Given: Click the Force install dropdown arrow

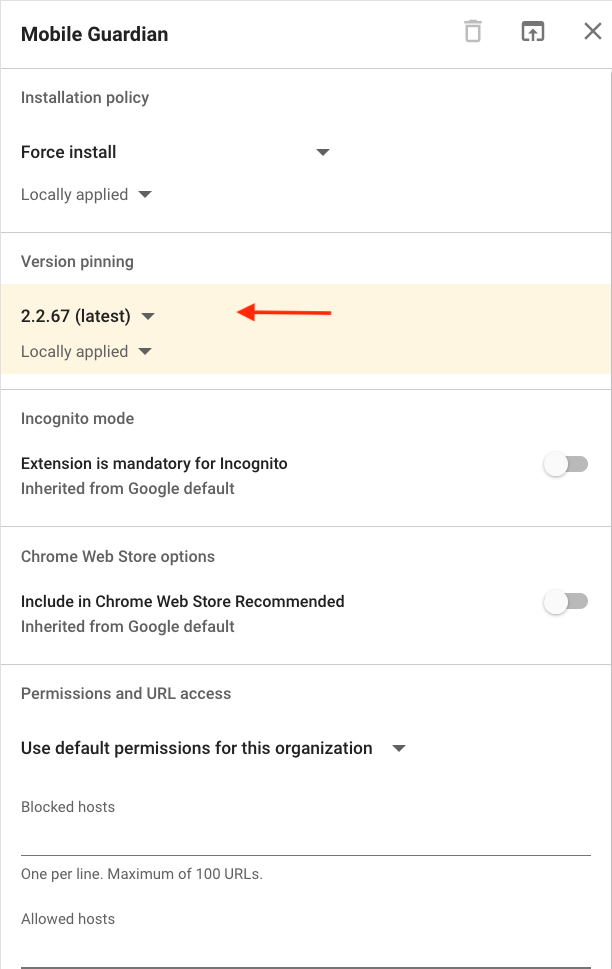Looking at the screenshot, I should click(x=323, y=152).
